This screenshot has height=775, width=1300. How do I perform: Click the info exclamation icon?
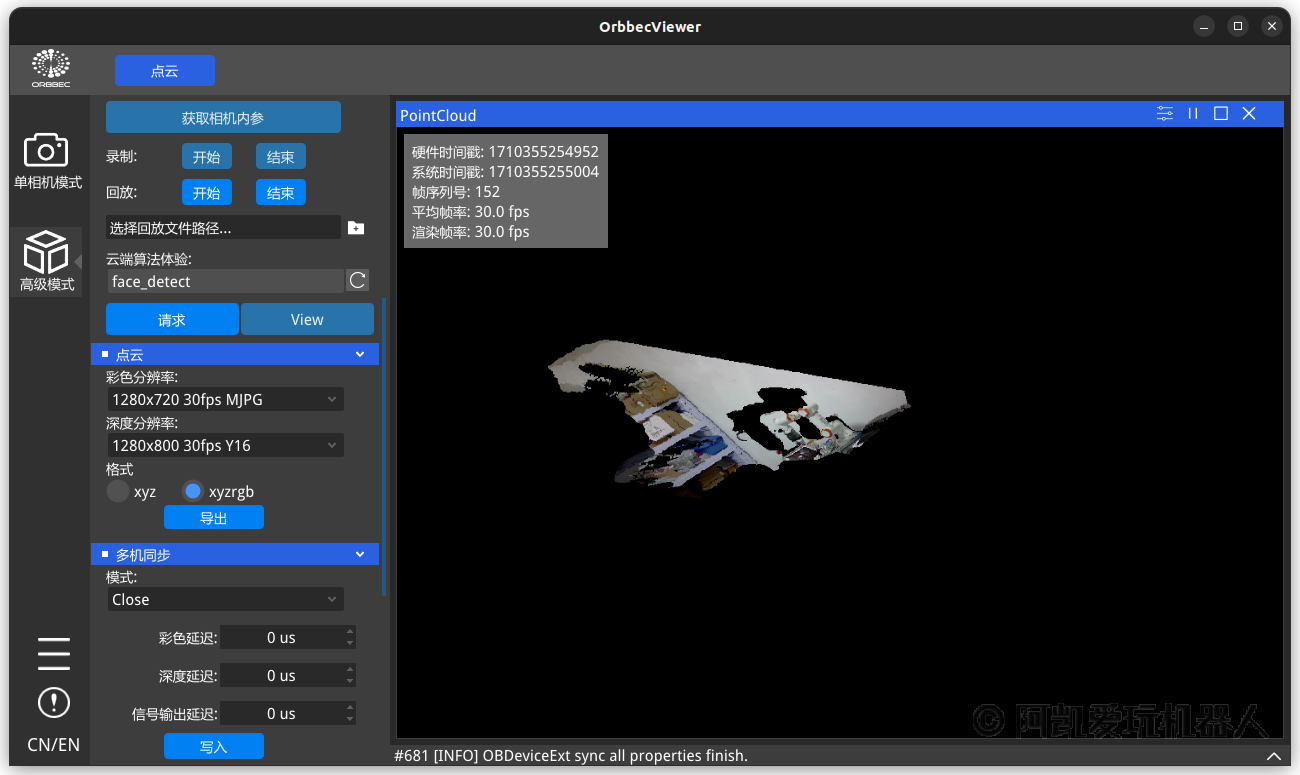[53, 702]
